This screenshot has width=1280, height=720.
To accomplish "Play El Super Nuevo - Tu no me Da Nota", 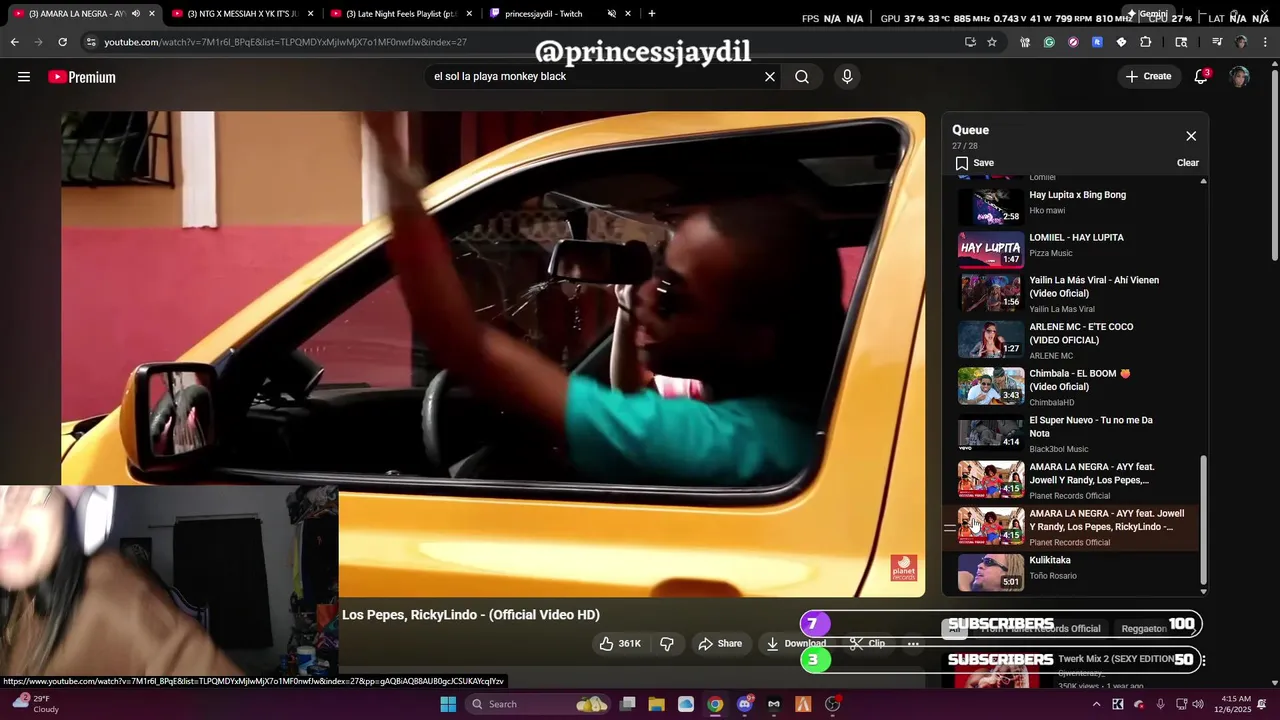I will (x=1070, y=433).
